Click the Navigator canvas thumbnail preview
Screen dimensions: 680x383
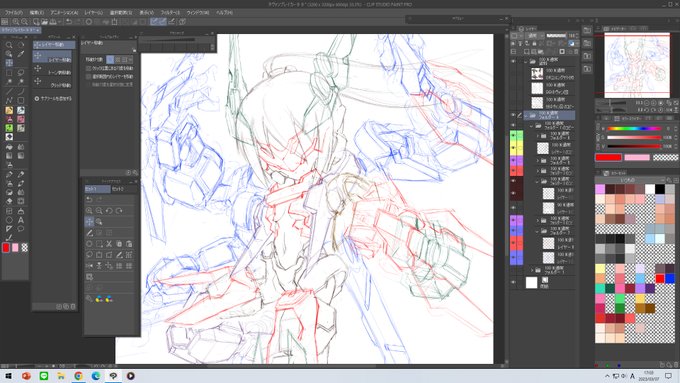637,65
